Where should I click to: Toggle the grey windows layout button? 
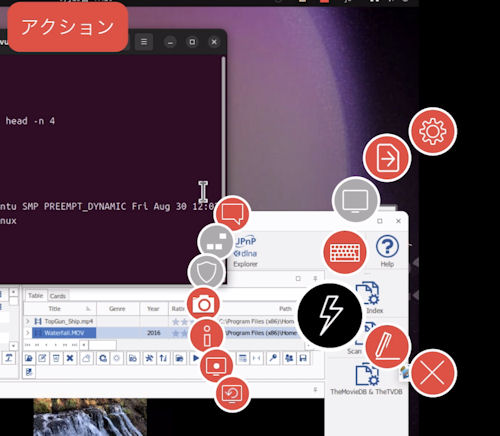tap(216, 241)
